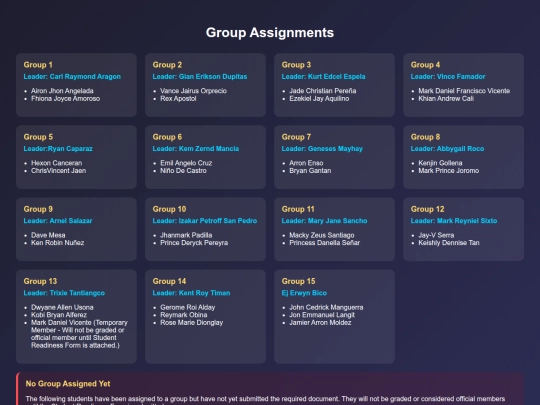The width and height of the screenshot is (540, 405).
Task: Select member Mark Daniel Francisco Vicente
Action: [x=464, y=91]
